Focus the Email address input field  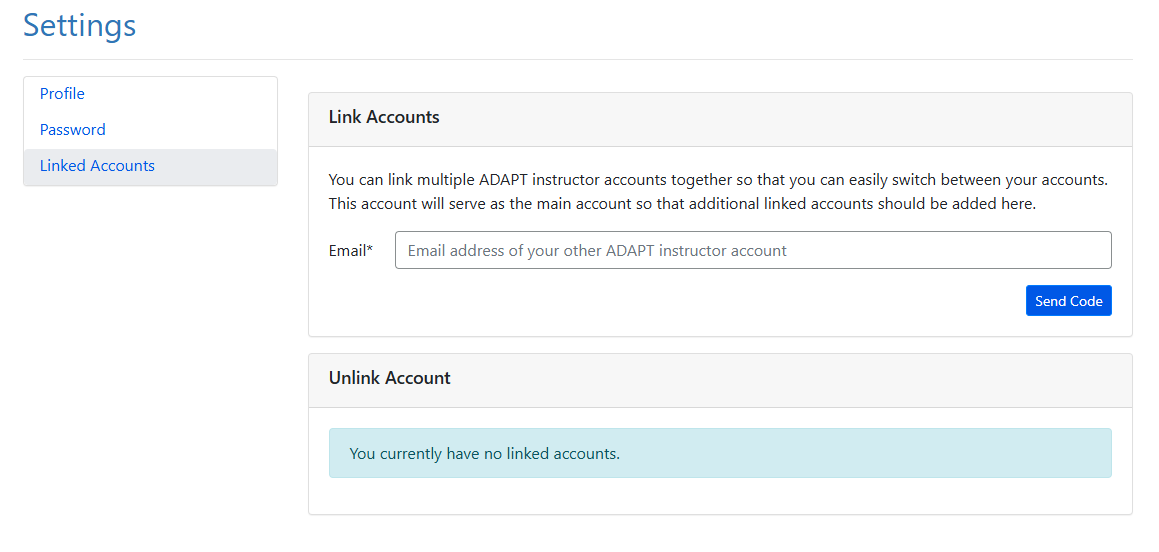(752, 251)
